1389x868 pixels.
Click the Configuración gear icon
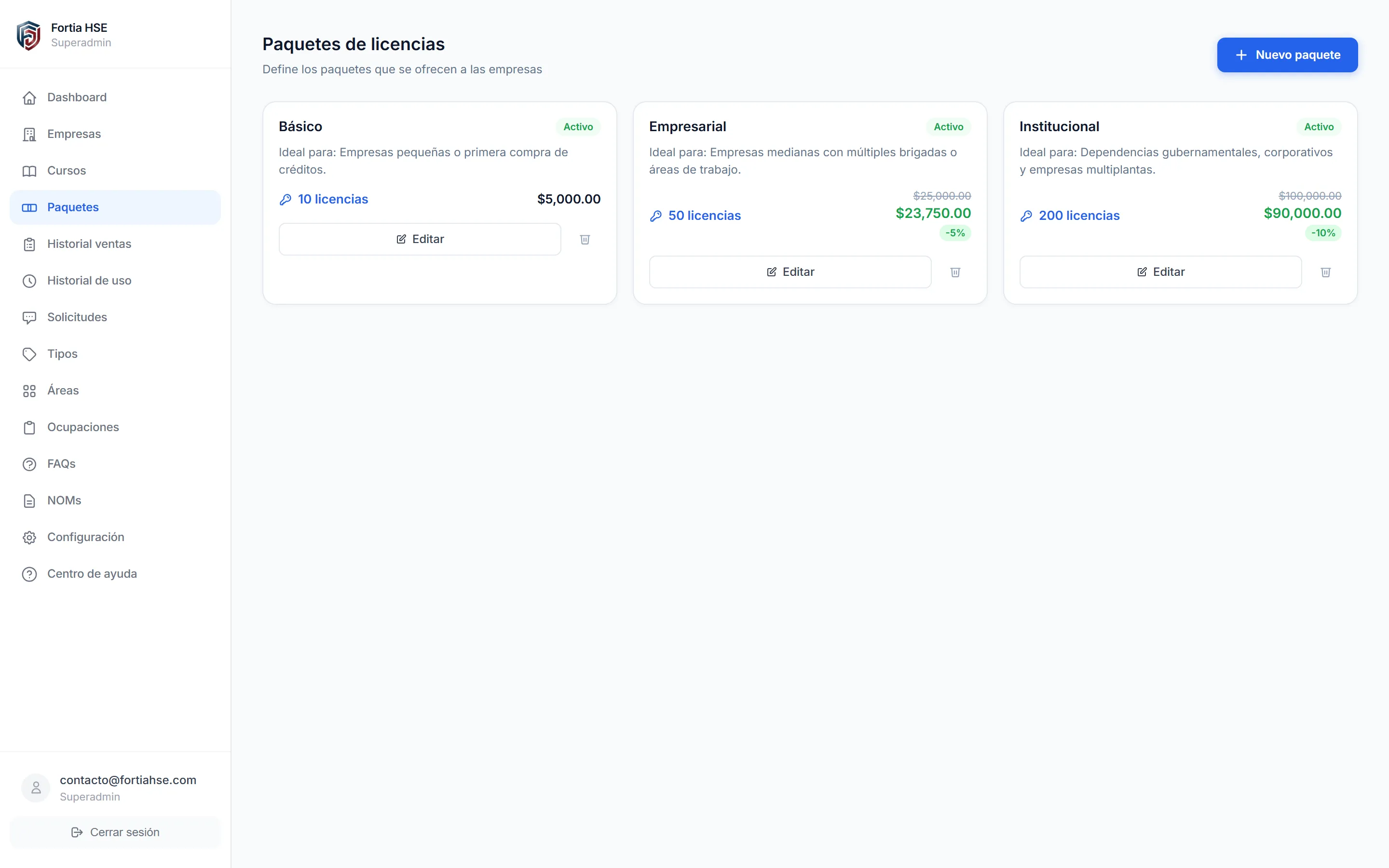(29, 537)
